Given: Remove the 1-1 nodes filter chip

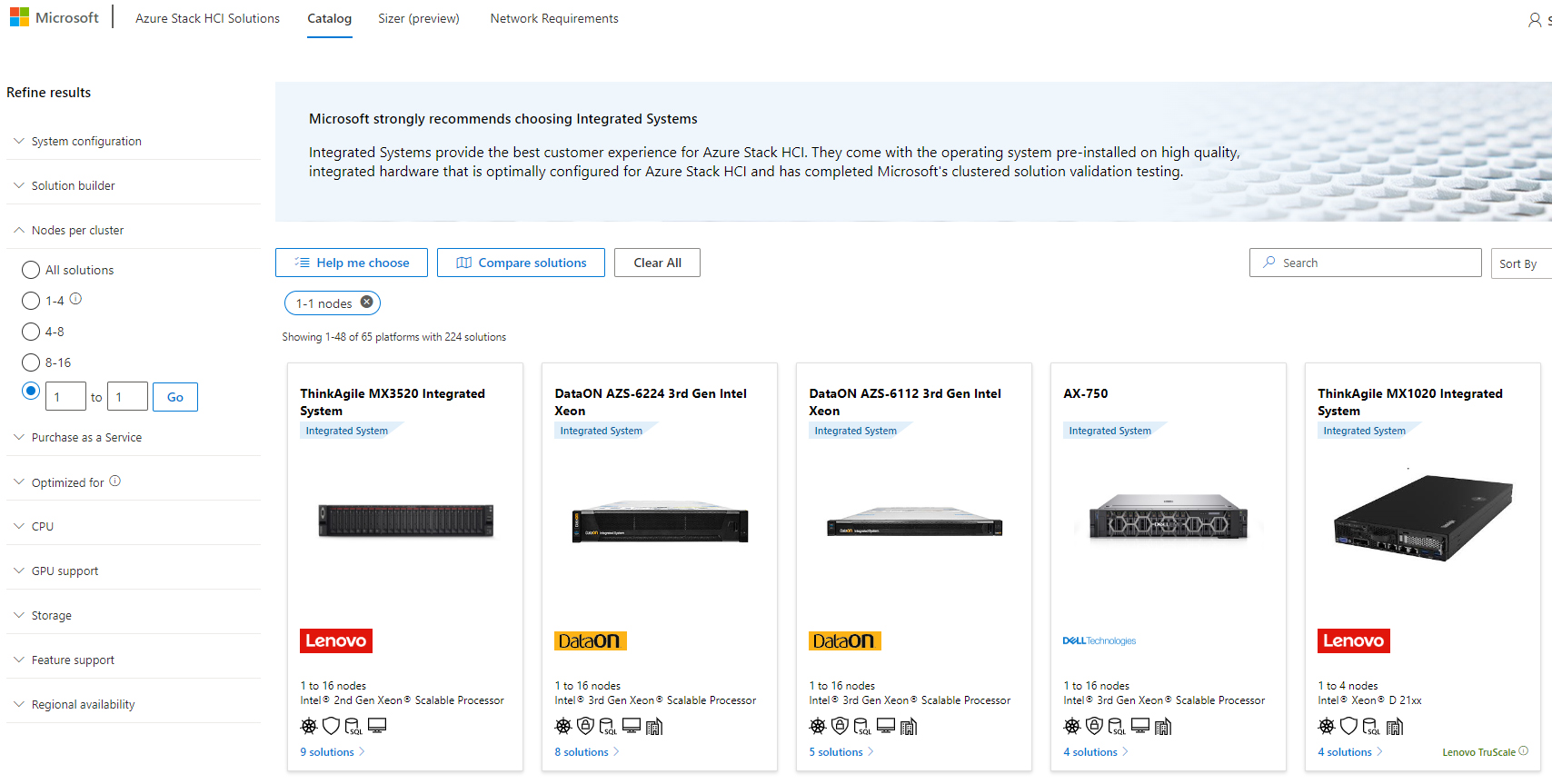Looking at the screenshot, I should pyautogui.click(x=367, y=303).
